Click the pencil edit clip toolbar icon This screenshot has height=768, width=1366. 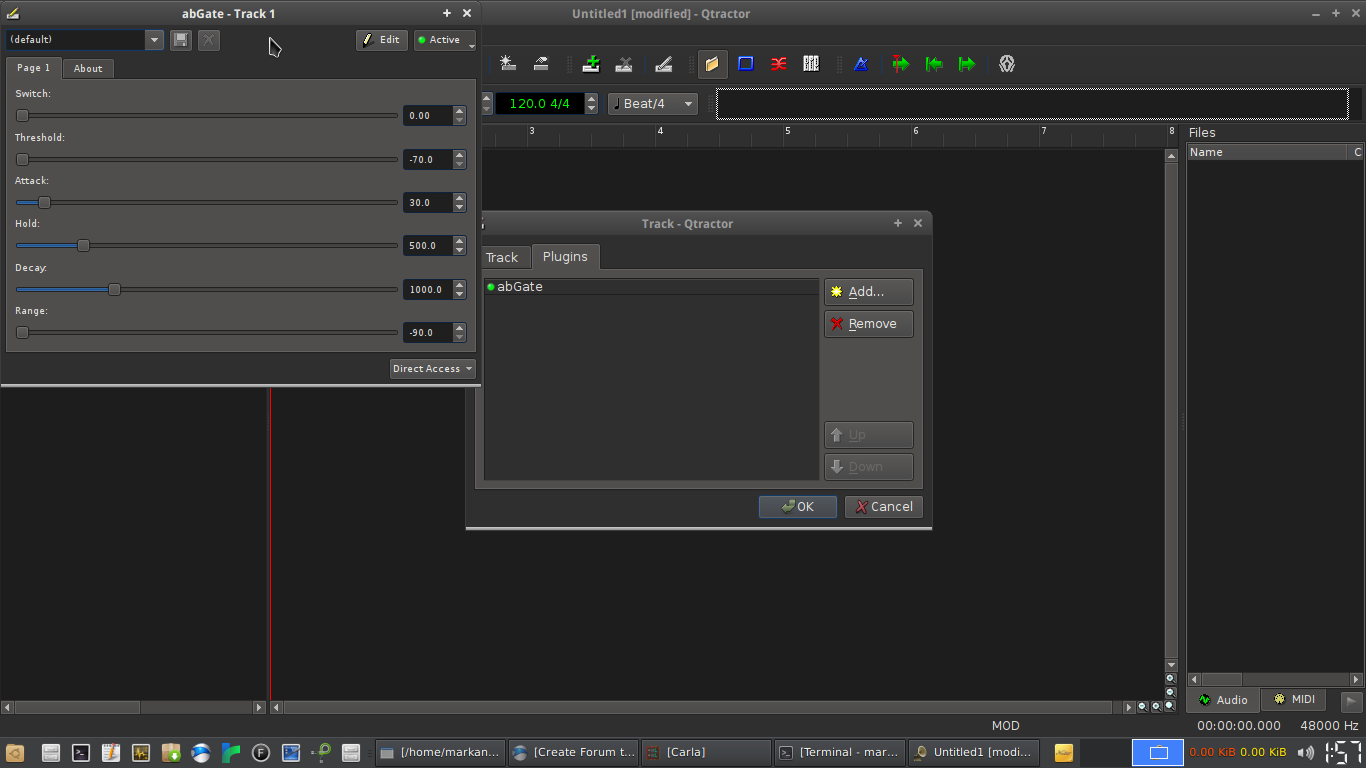pyautogui.click(x=664, y=64)
